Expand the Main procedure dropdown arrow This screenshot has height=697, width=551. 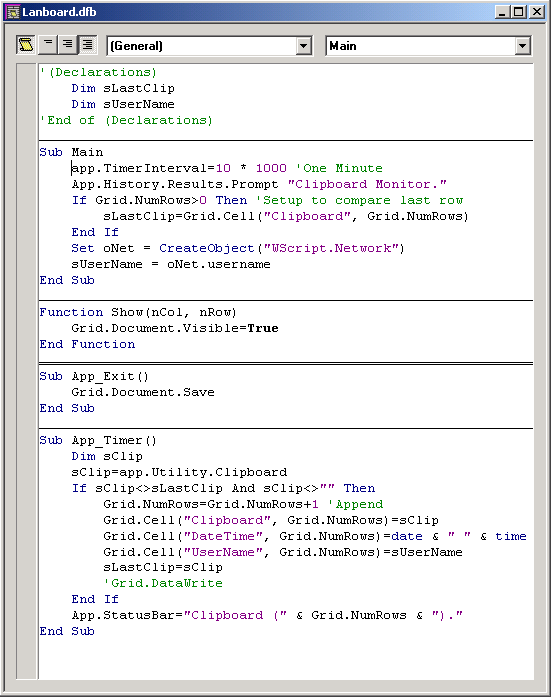[522, 46]
